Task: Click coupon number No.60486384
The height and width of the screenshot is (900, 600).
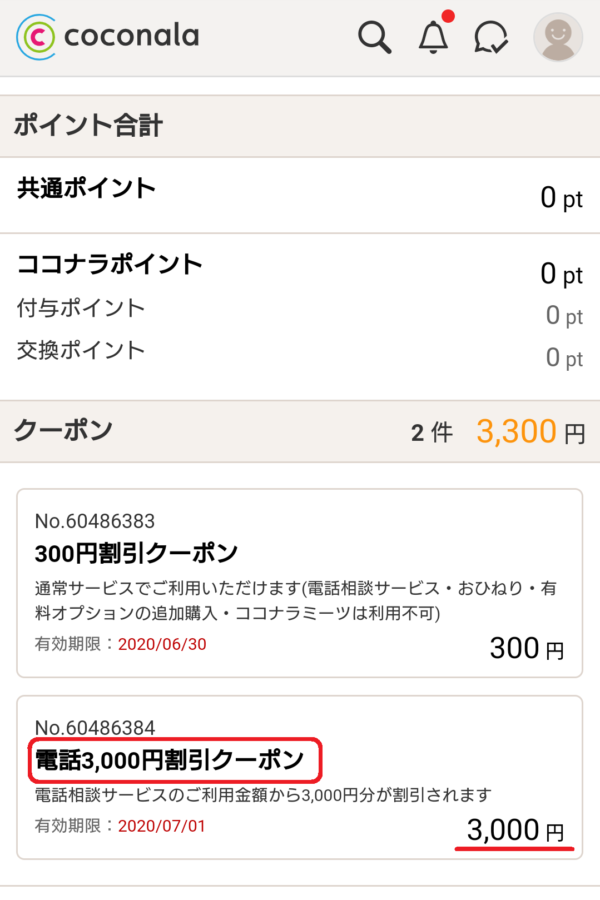Action: (x=95, y=727)
